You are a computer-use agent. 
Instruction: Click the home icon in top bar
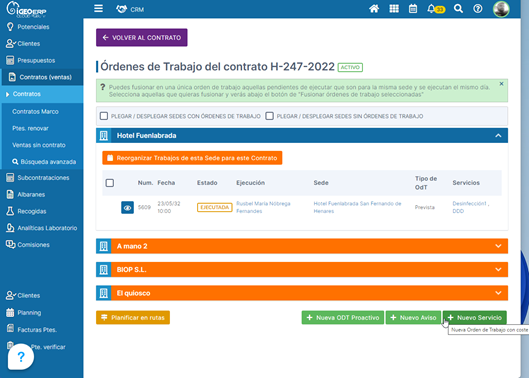click(374, 9)
